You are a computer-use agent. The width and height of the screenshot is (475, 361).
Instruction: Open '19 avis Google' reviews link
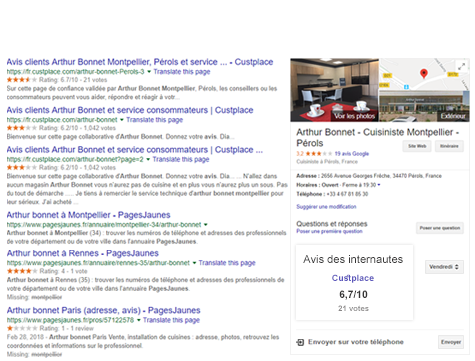352,154
